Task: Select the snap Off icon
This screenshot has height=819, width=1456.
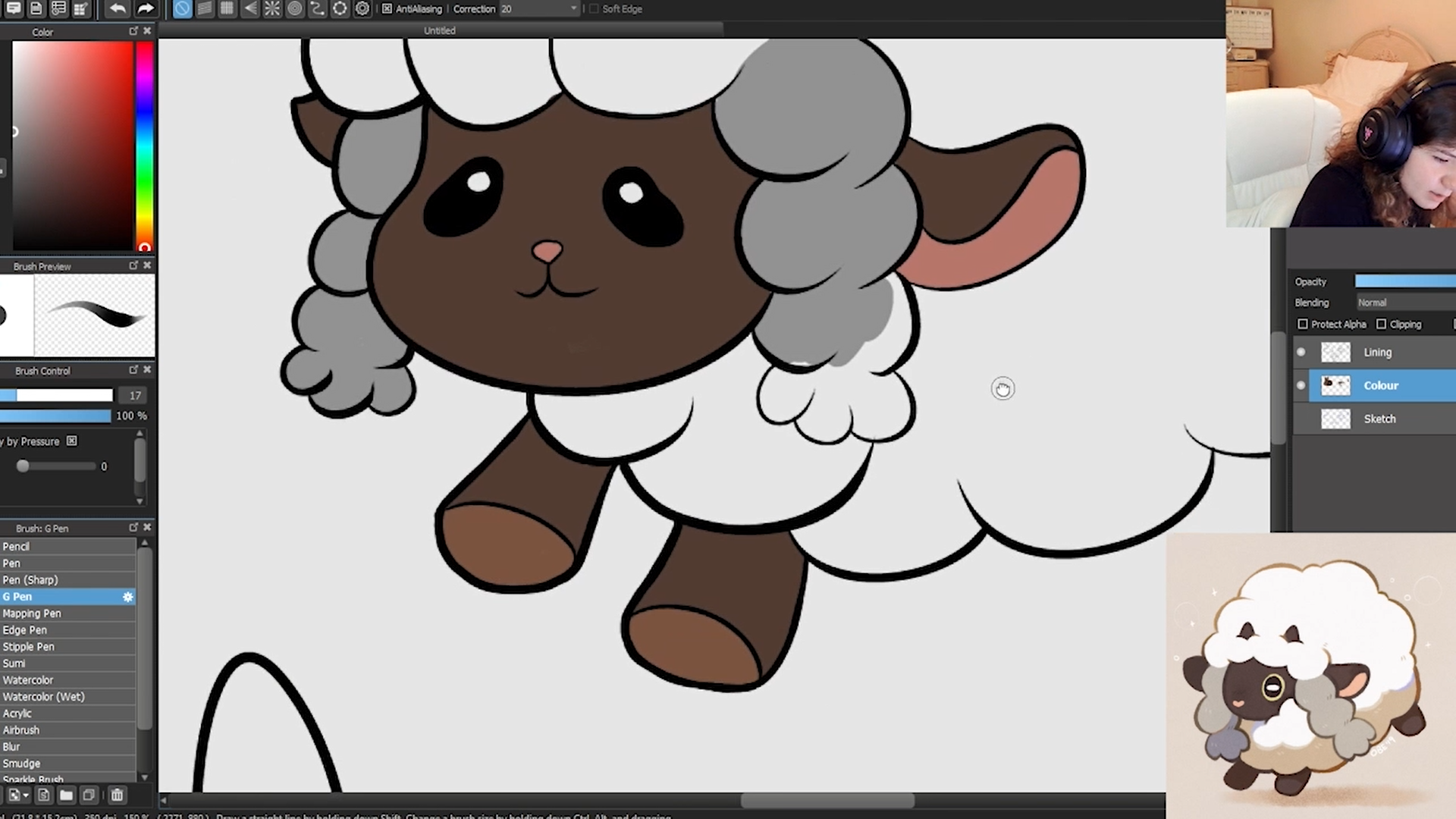Action: click(182, 8)
